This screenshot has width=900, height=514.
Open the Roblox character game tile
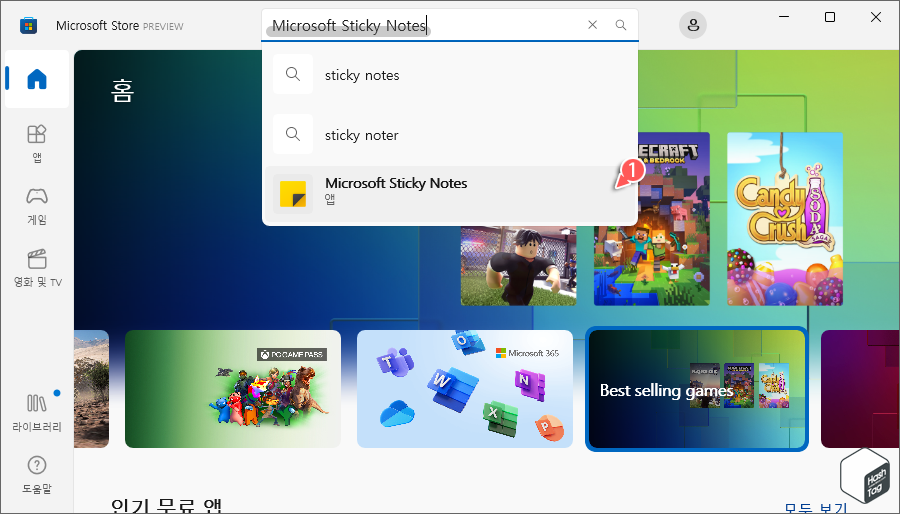tap(518, 264)
